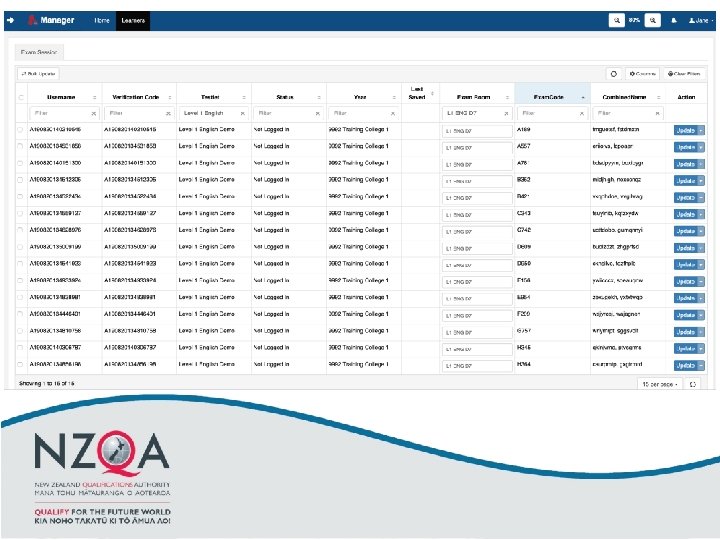The image size is (720, 540).
Task: Open Update dropdown arrow for A169 row
Action: click(x=701, y=131)
